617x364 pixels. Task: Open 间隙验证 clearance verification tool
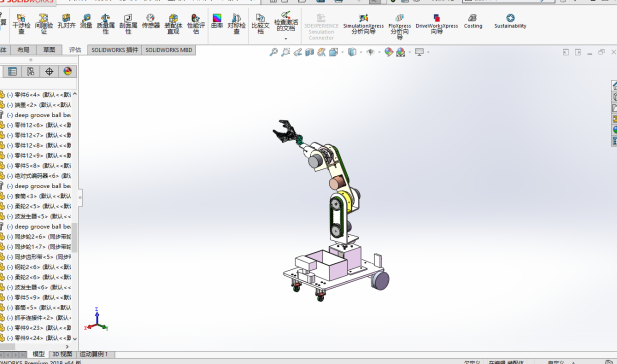pyautogui.click(x=44, y=24)
